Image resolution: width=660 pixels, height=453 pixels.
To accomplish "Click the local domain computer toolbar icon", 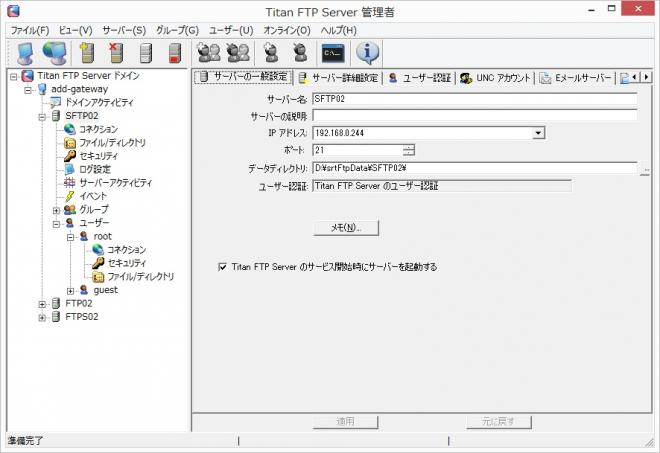I will pos(25,53).
